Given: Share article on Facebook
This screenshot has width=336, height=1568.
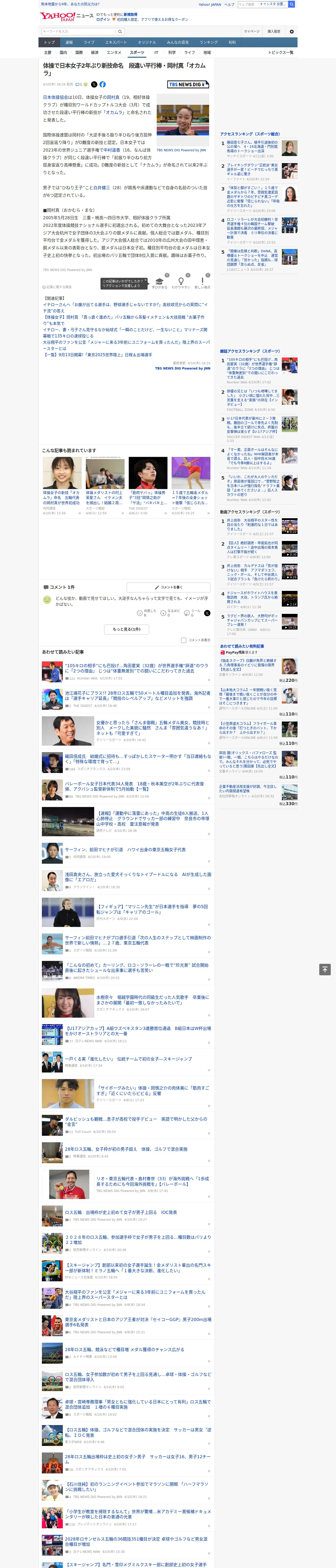Looking at the screenshot, I should point(102,85).
